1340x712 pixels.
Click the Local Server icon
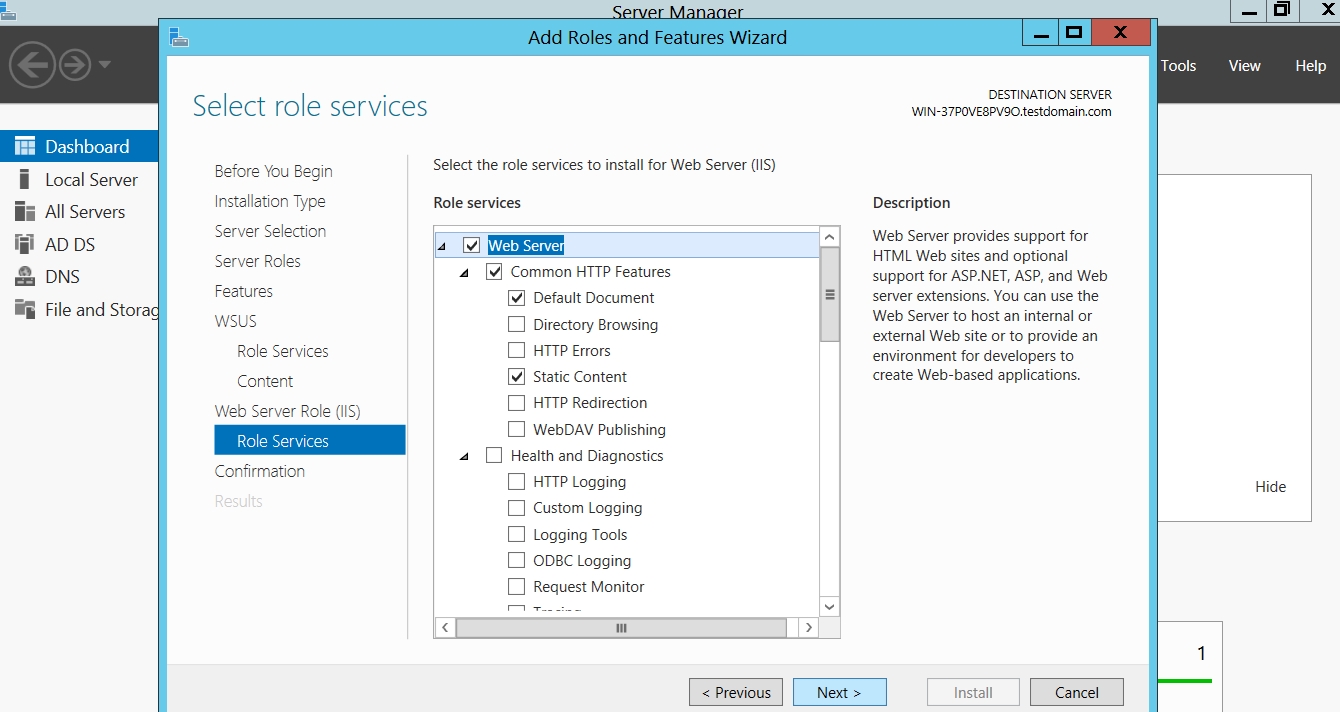[25, 180]
